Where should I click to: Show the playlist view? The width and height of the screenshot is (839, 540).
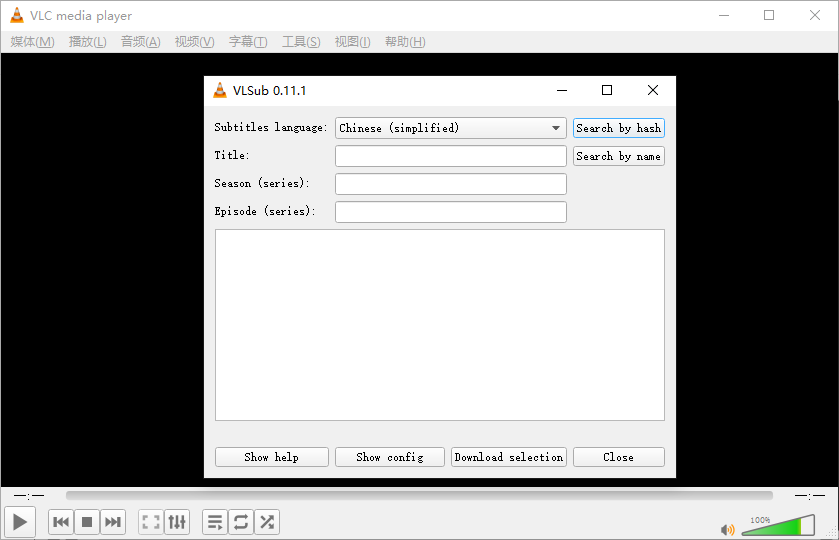click(215, 522)
